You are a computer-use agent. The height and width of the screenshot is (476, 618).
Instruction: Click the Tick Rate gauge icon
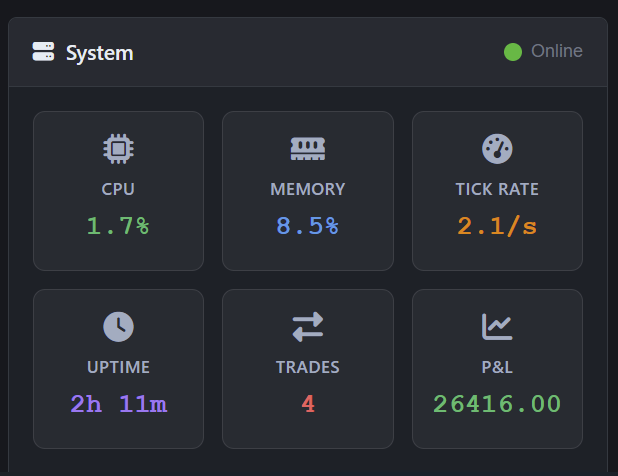[x=497, y=149]
